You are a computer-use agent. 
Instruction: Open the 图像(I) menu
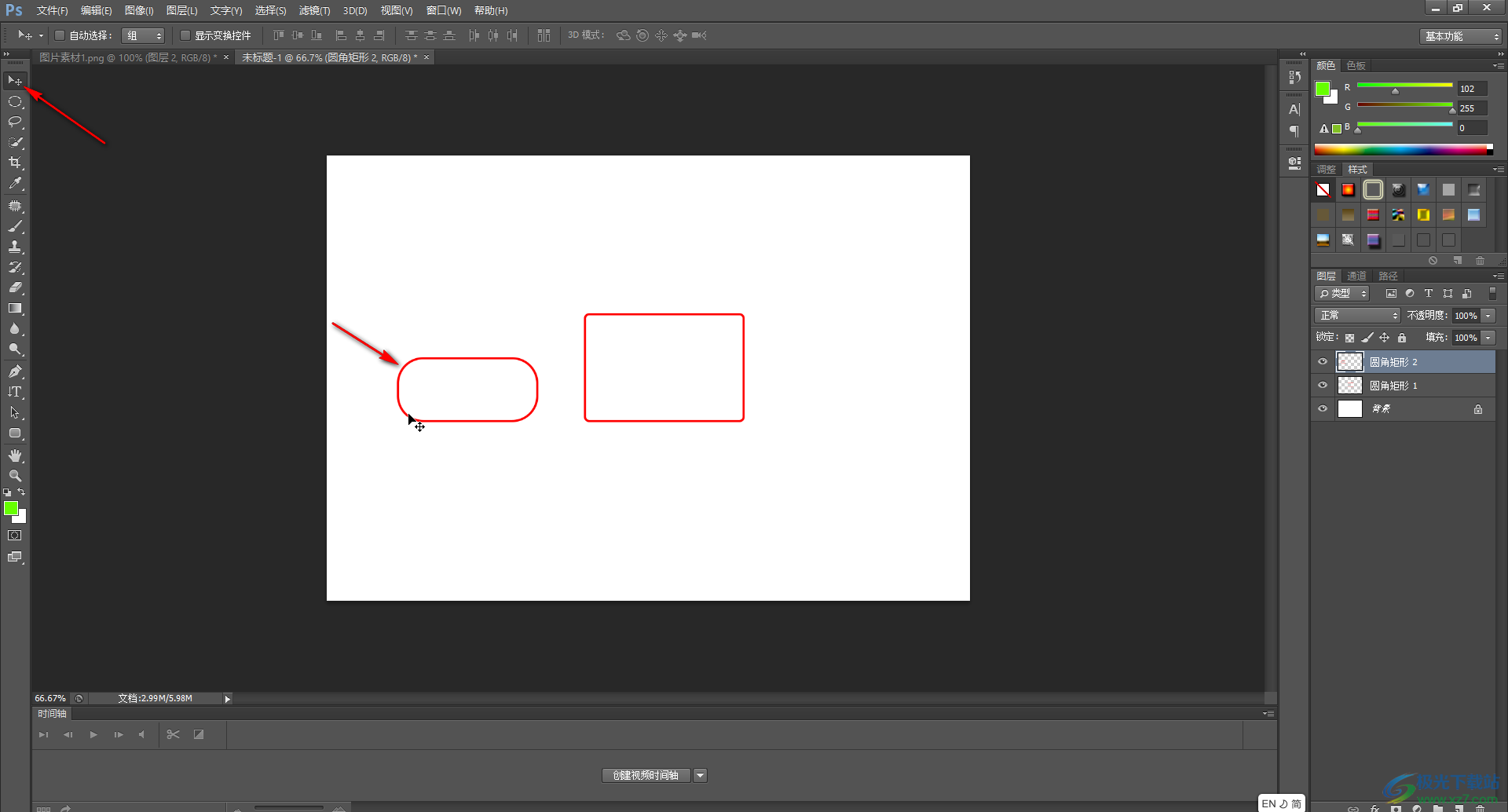pyautogui.click(x=139, y=10)
